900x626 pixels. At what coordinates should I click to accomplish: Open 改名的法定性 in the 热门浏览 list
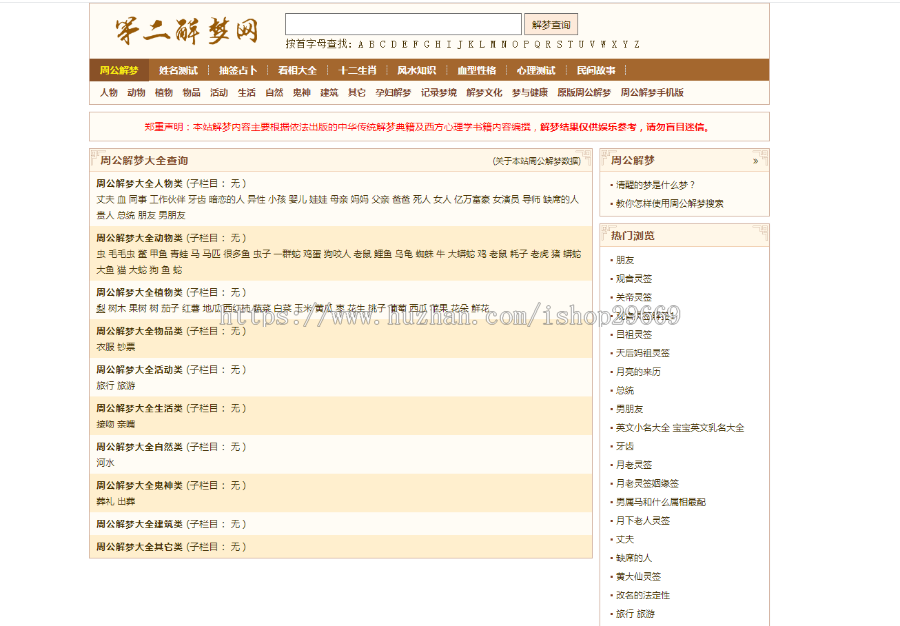[x=643, y=596]
